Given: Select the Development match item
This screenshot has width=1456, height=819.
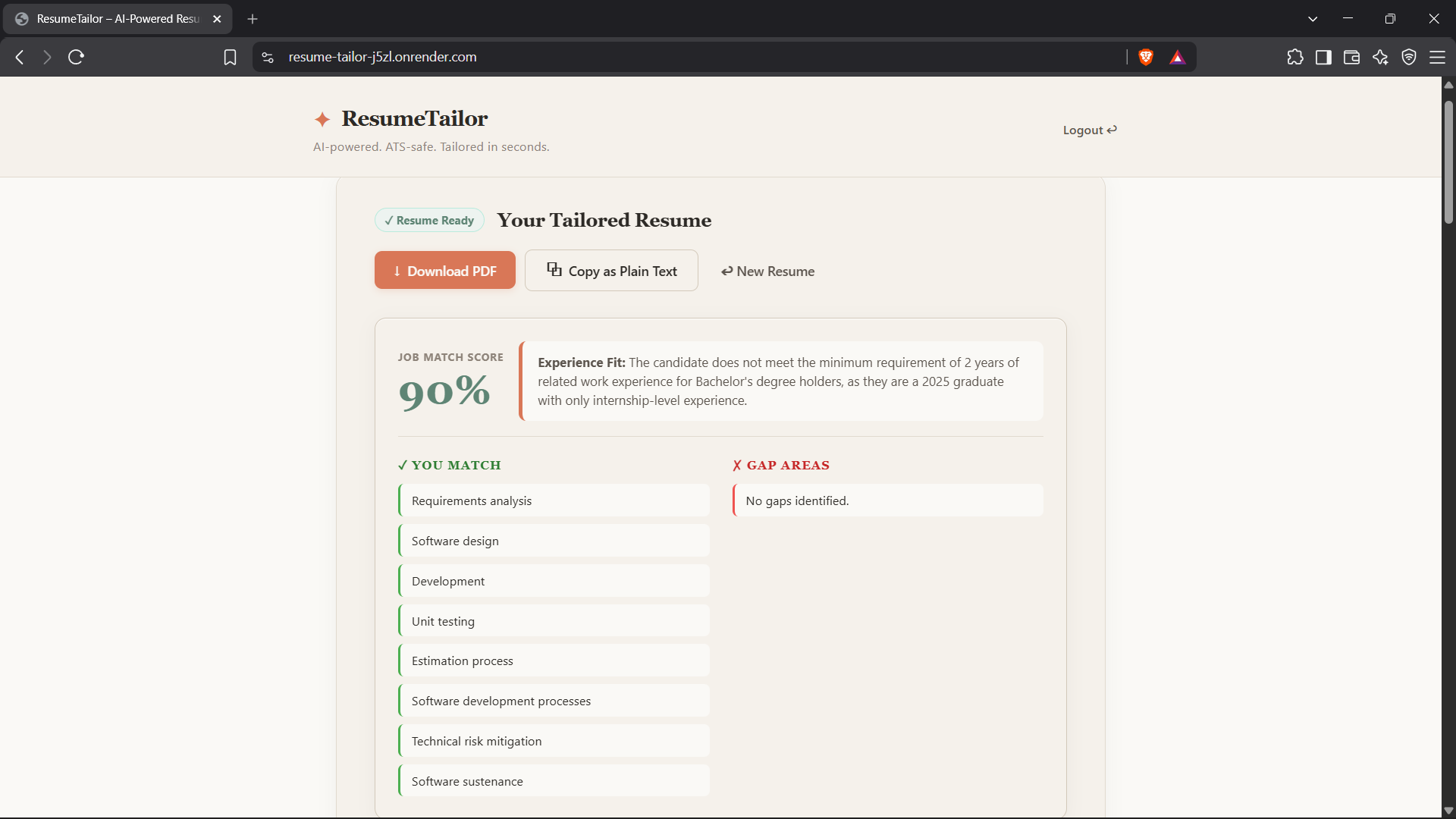Looking at the screenshot, I should pos(554,581).
